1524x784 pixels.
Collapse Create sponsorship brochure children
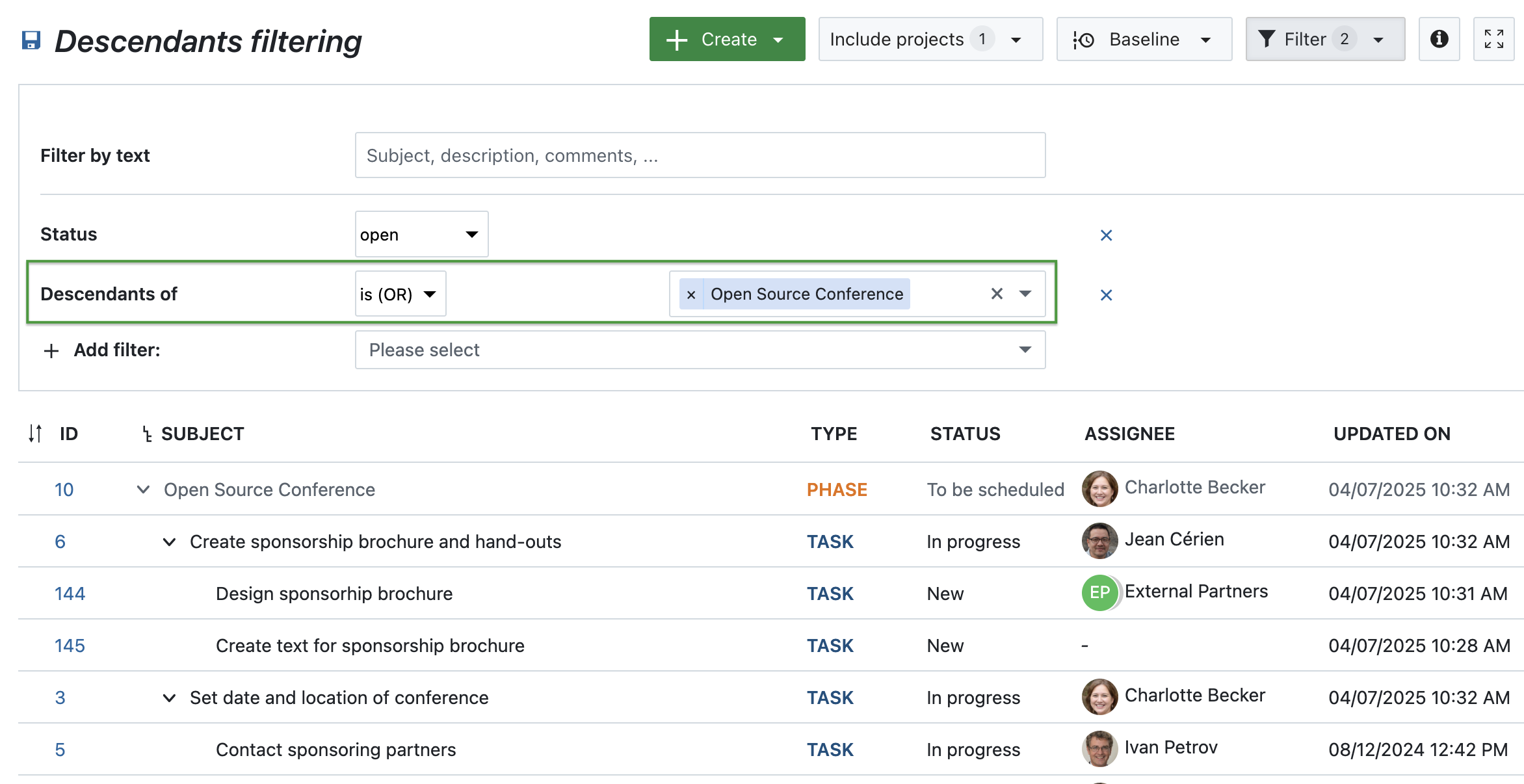169,542
